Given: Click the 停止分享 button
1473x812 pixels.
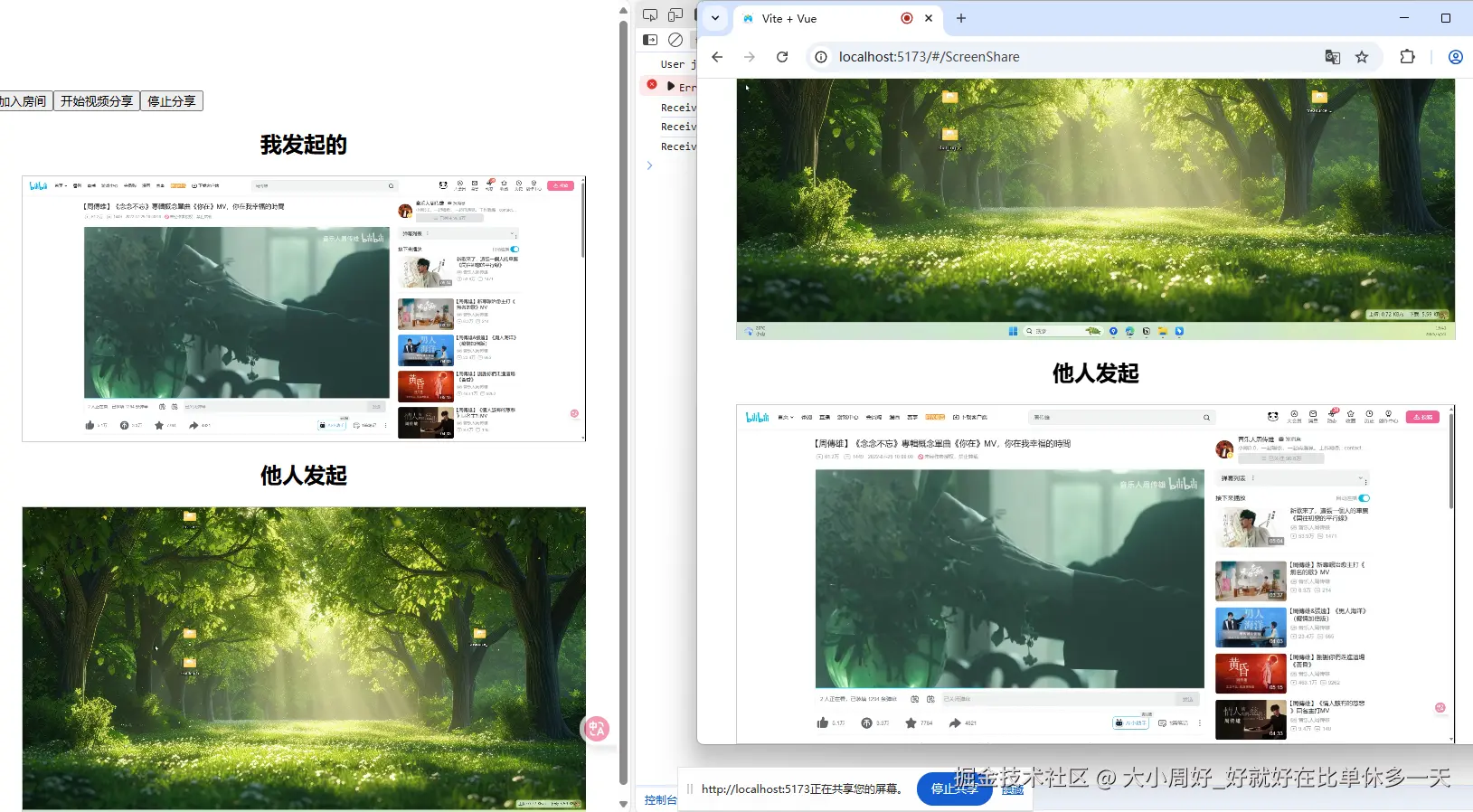Looking at the screenshot, I should [x=172, y=101].
